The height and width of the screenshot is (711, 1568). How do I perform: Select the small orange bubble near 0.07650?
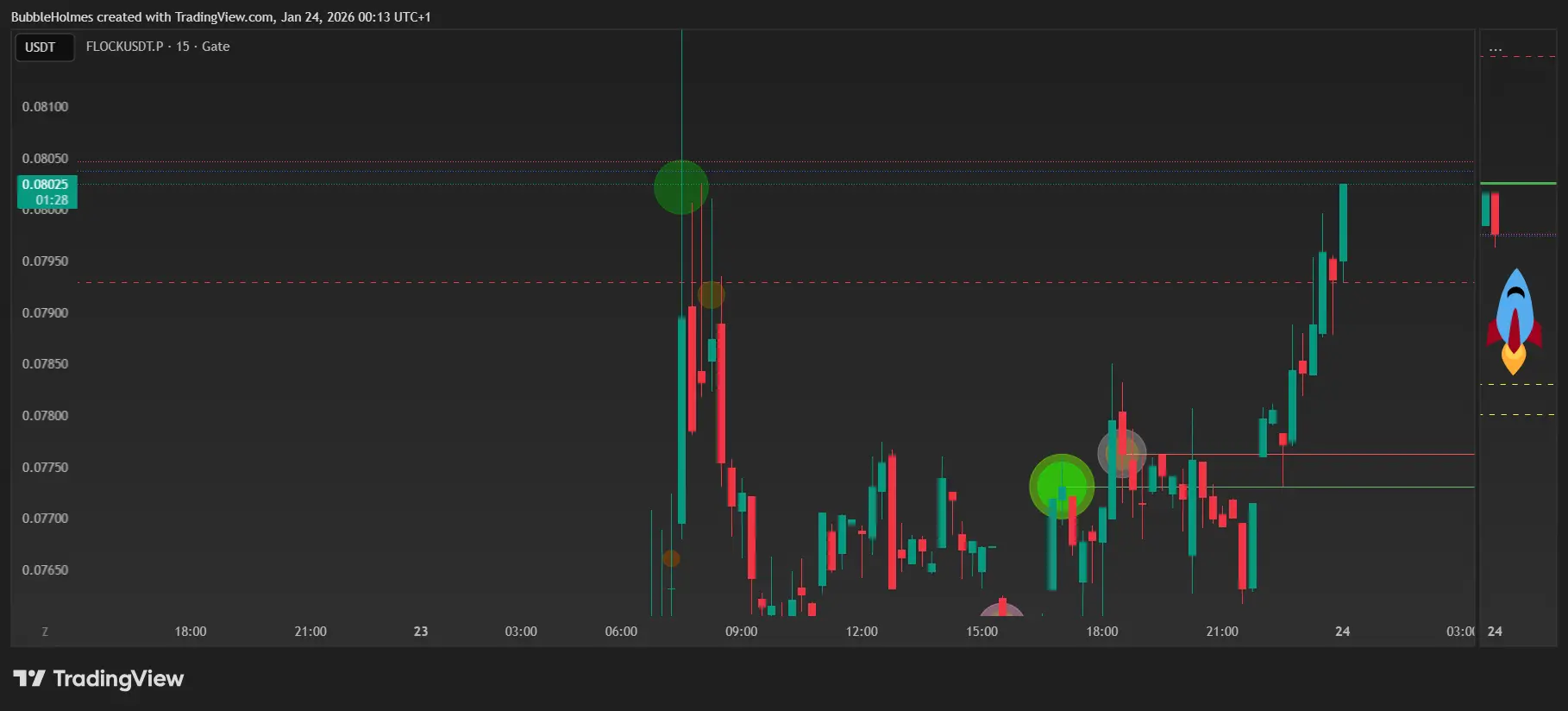click(x=671, y=559)
